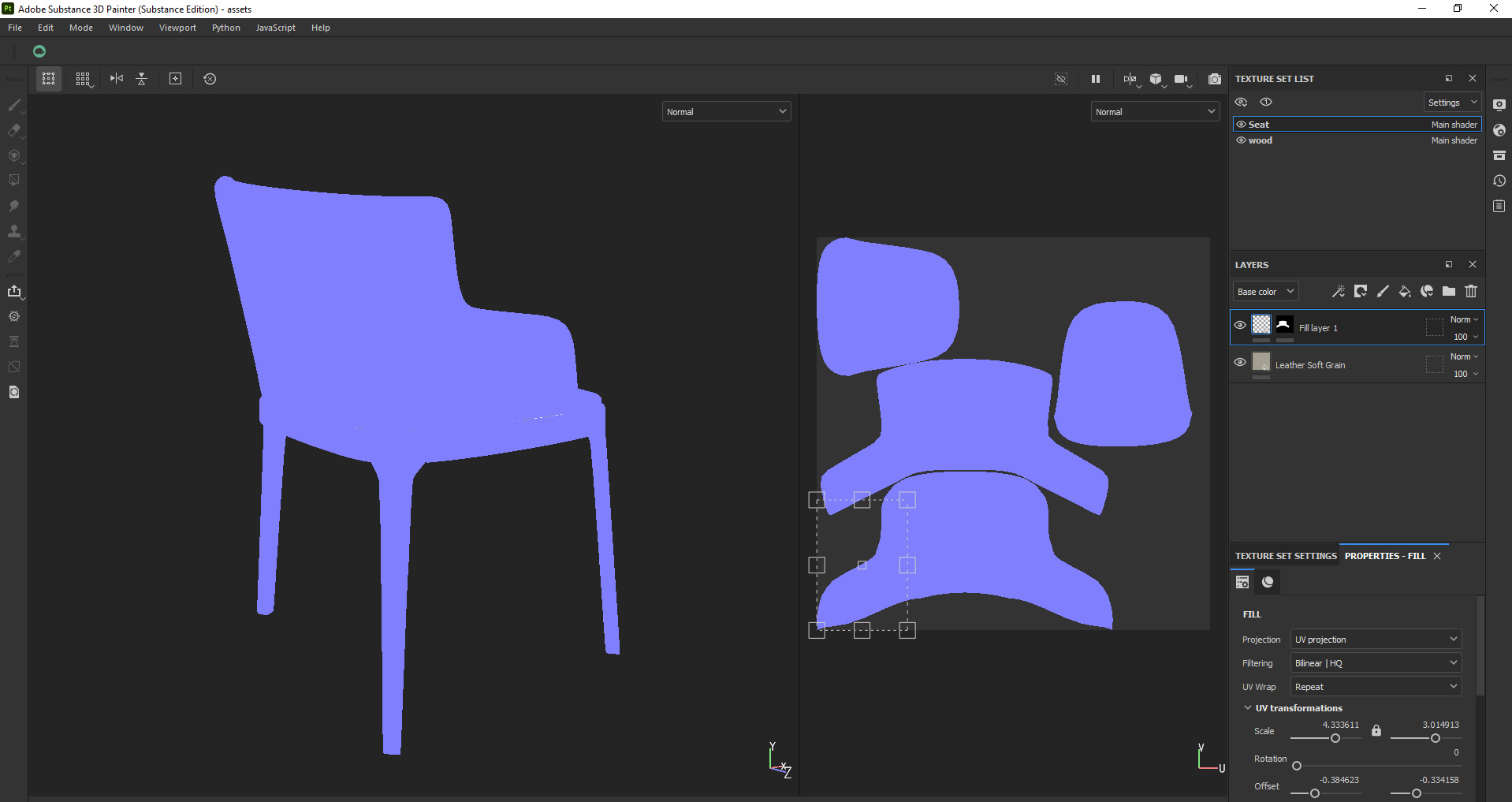Image resolution: width=1512 pixels, height=802 pixels.
Task: Close the Properties - Fill tab
Action: (1437, 556)
